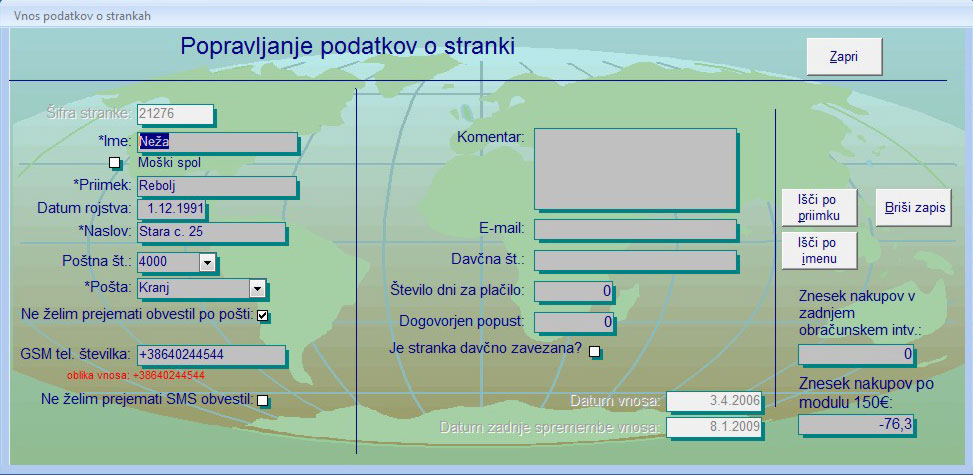This screenshot has height=475, width=973.
Task: Enable Ne želim prejemati SMS obvestil checkbox
Action: click(263, 401)
